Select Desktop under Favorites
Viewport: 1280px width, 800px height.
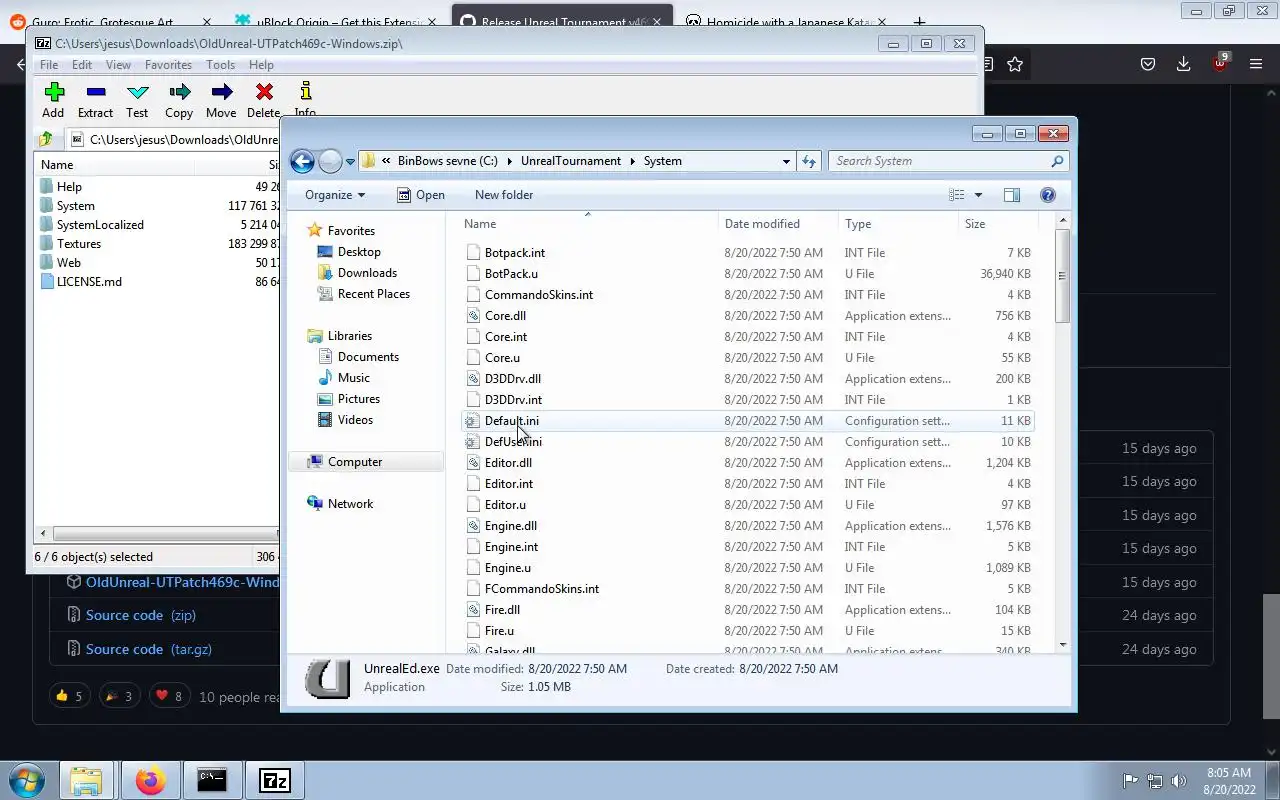tap(359, 252)
